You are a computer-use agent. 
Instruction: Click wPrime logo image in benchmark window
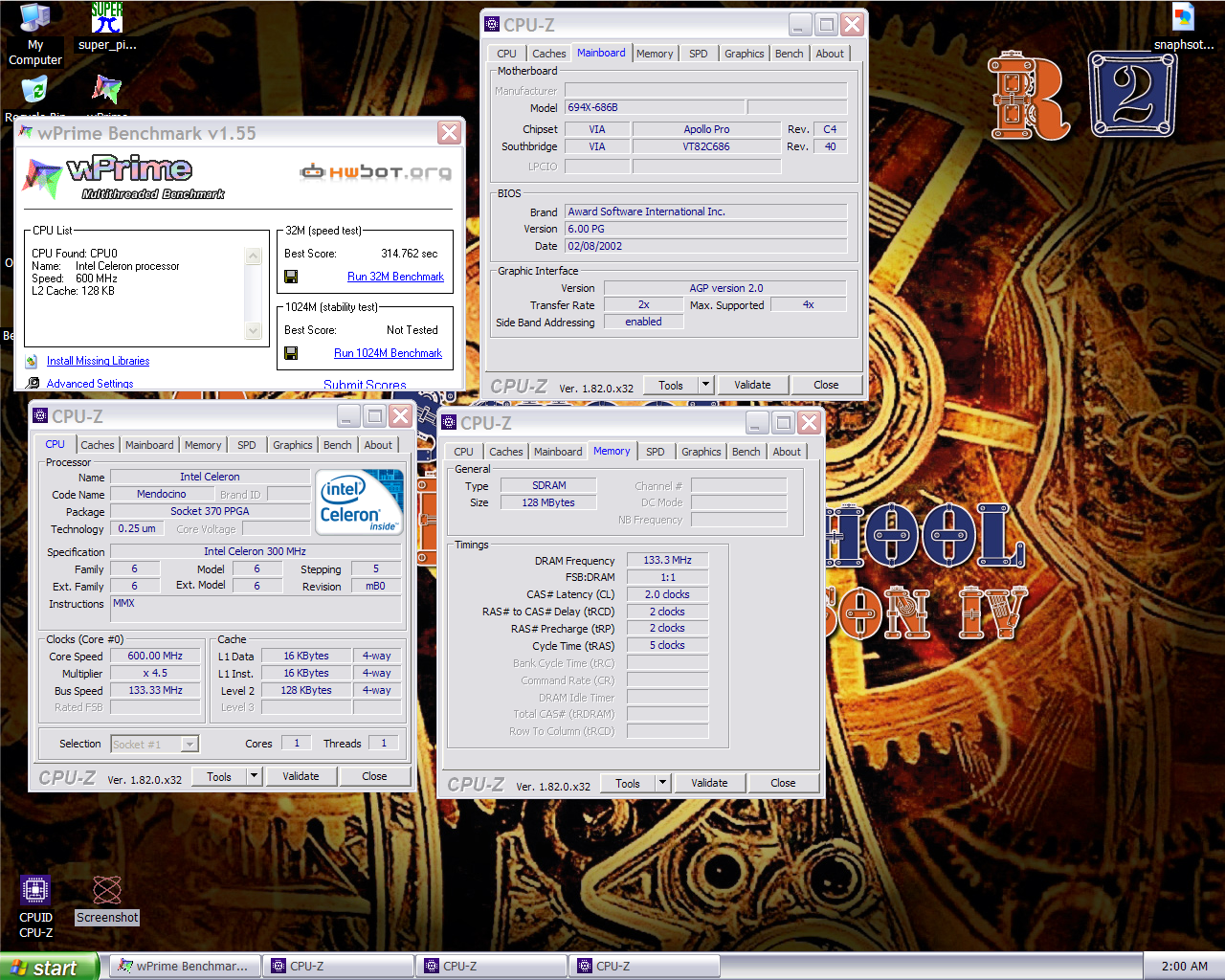coord(123,178)
